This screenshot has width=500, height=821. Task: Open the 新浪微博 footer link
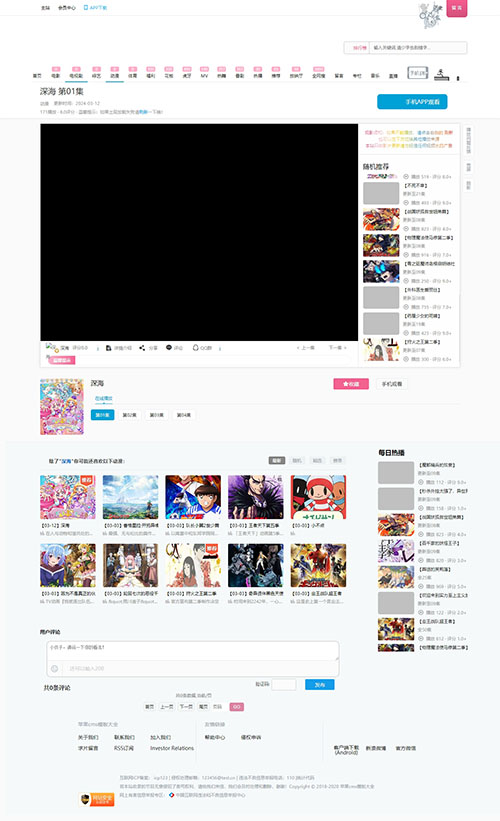coord(375,748)
